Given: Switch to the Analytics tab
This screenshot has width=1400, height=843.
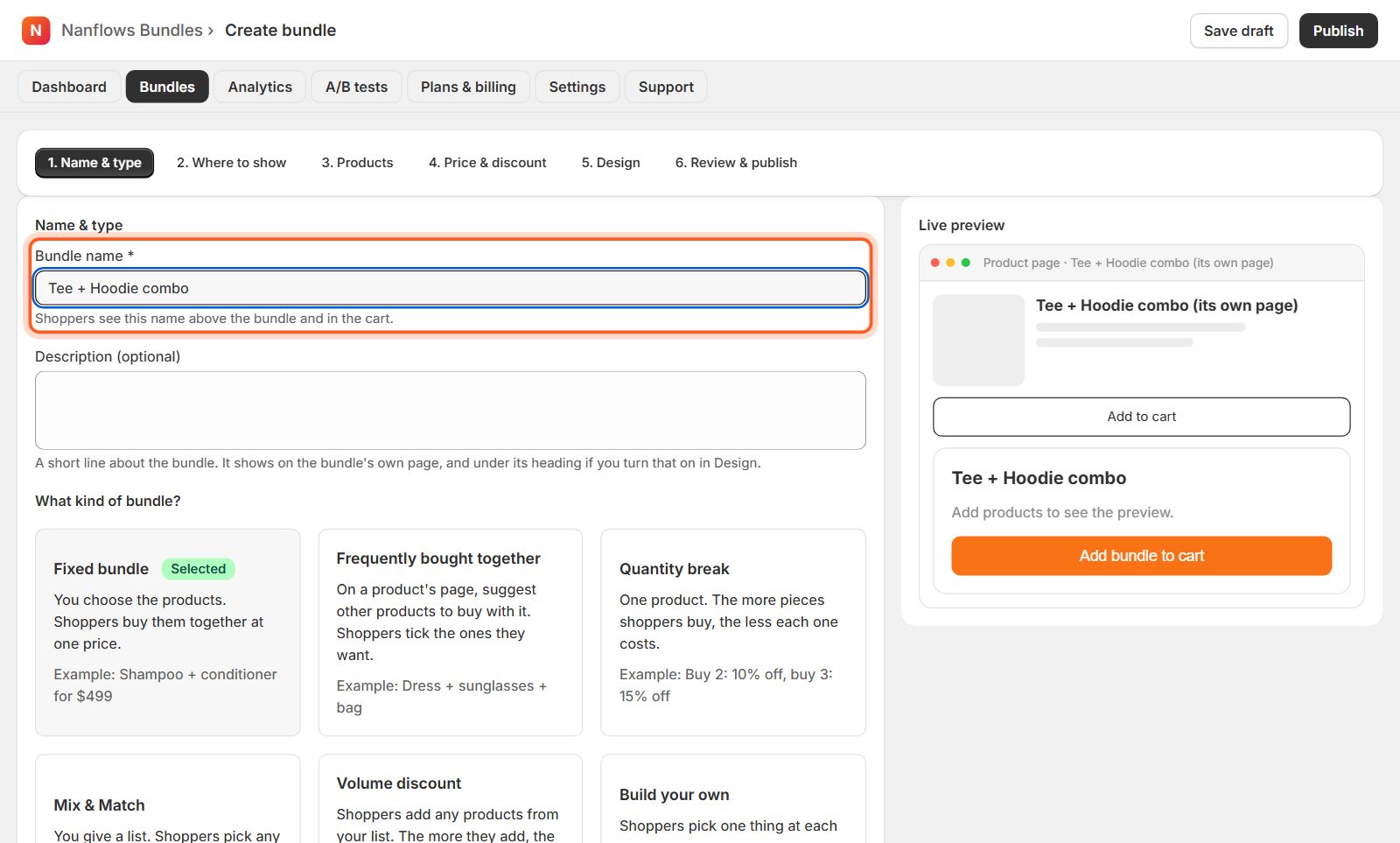Looking at the screenshot, I should tap(260, 87).
